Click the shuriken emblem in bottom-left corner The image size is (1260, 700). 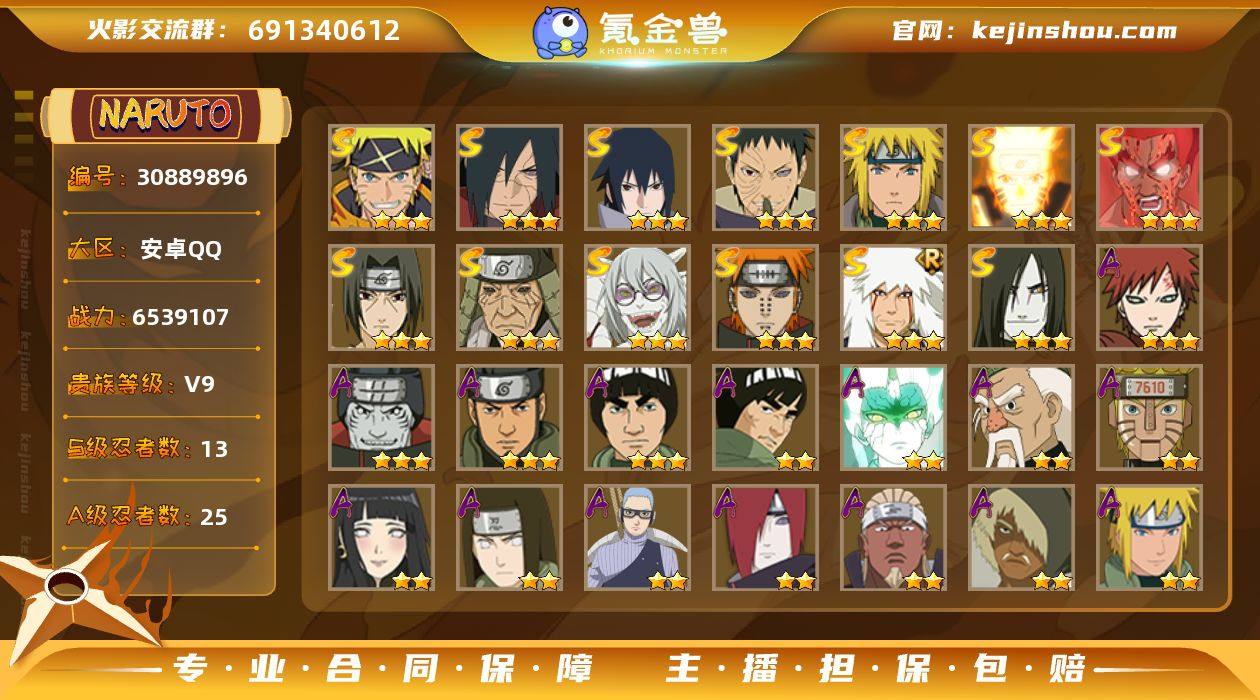70,592
